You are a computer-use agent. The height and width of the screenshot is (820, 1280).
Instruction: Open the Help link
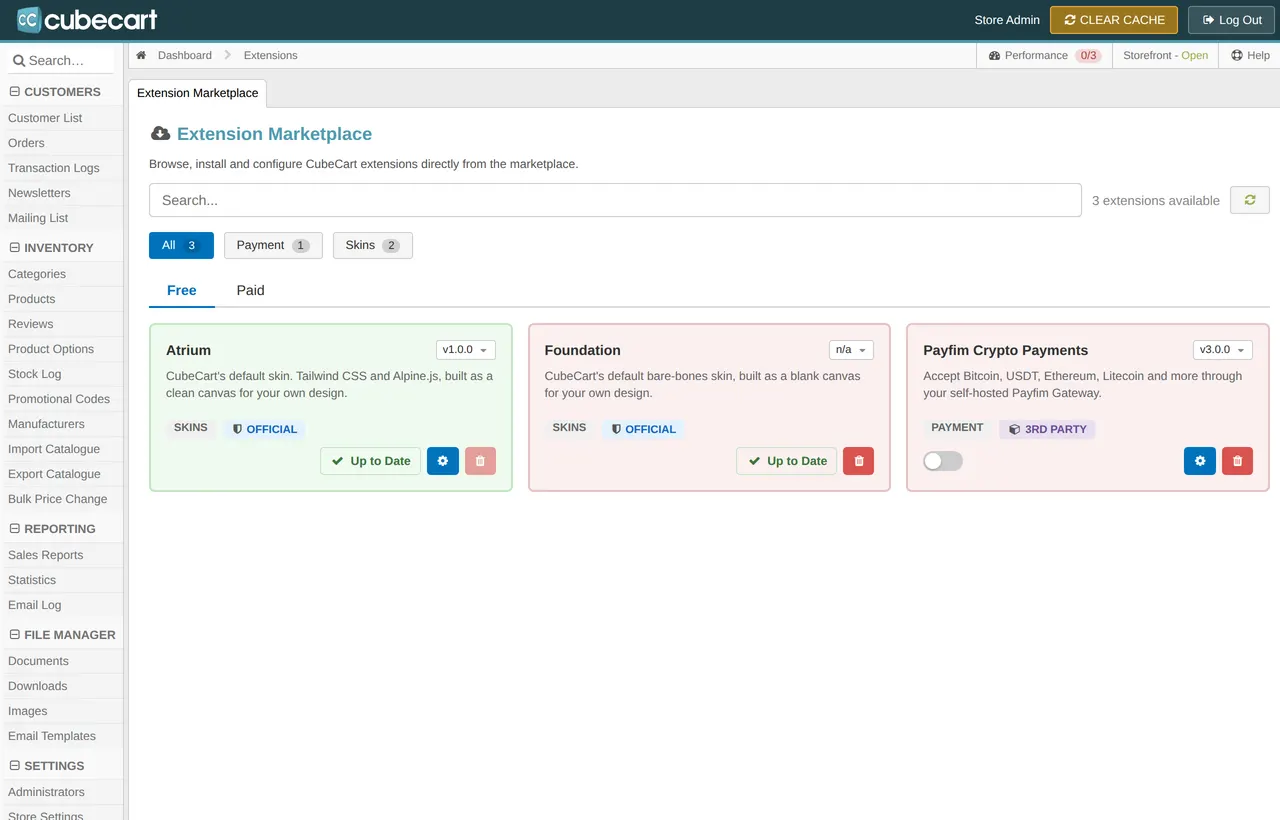[x=1250, y=56]
